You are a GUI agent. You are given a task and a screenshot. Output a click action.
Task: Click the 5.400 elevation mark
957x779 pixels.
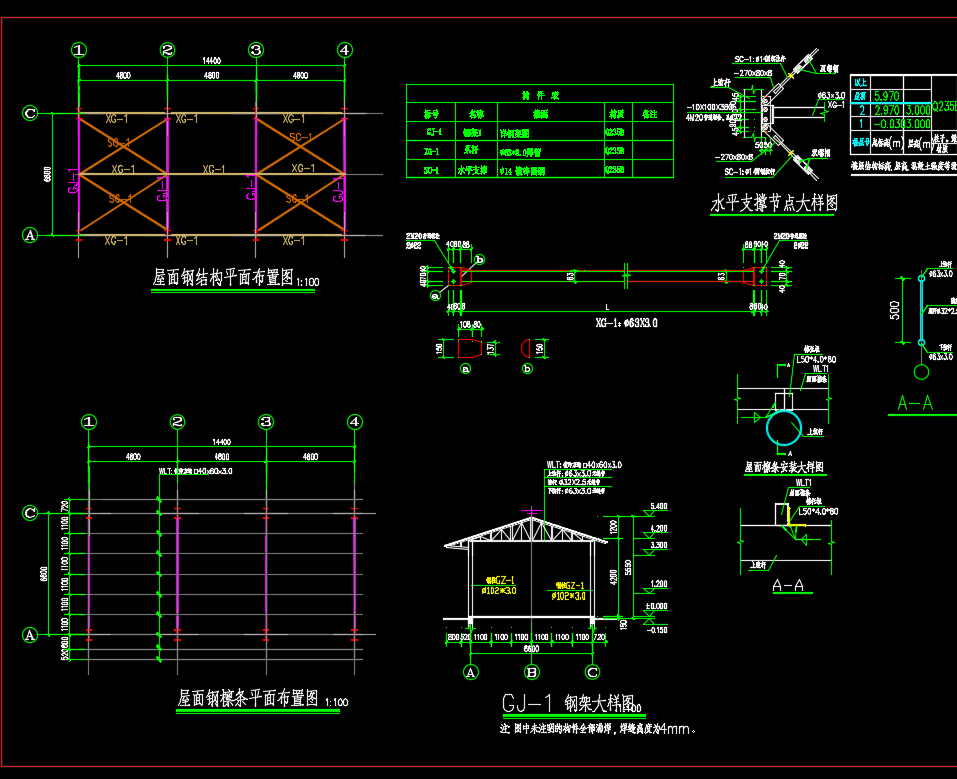click(x=658, y=506)
